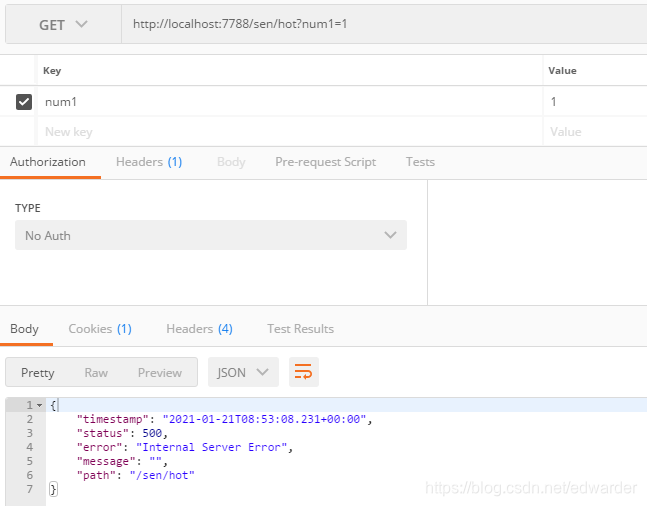The image size is (647, 506).
Task: Collapse the JSON object at line 1
Action: (40, 405)
